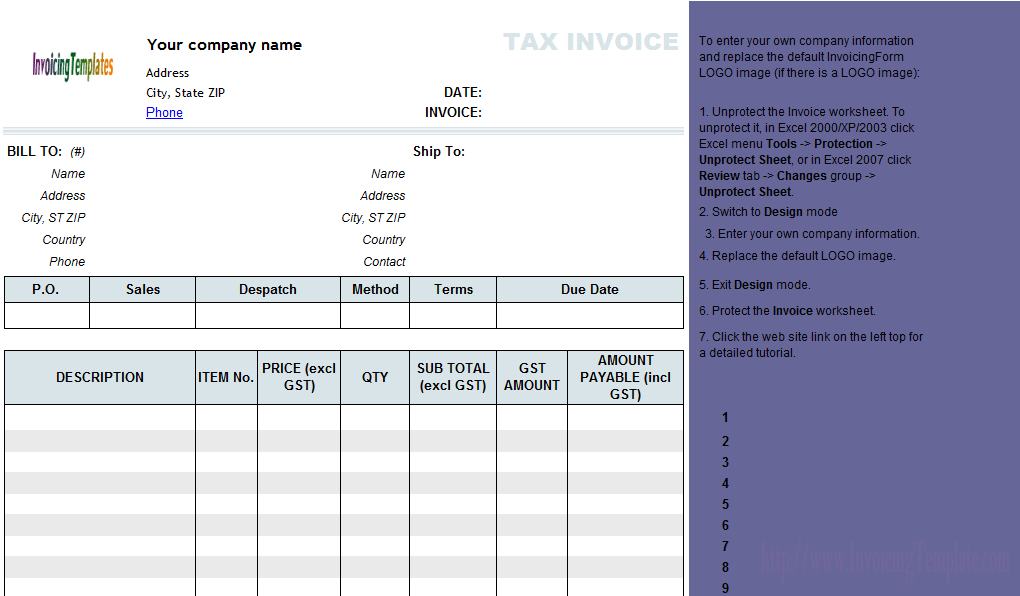Click the Country label under BILL TO
The image size is (1020, 596).
[x=64, y=240]
